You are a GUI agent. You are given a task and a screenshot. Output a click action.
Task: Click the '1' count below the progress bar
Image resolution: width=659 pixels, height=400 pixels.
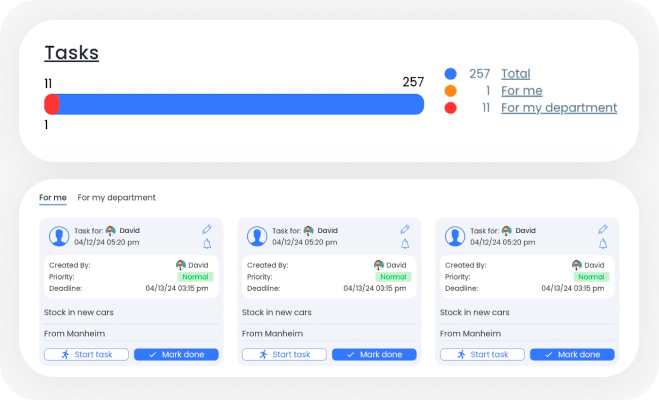coord(46,125)
